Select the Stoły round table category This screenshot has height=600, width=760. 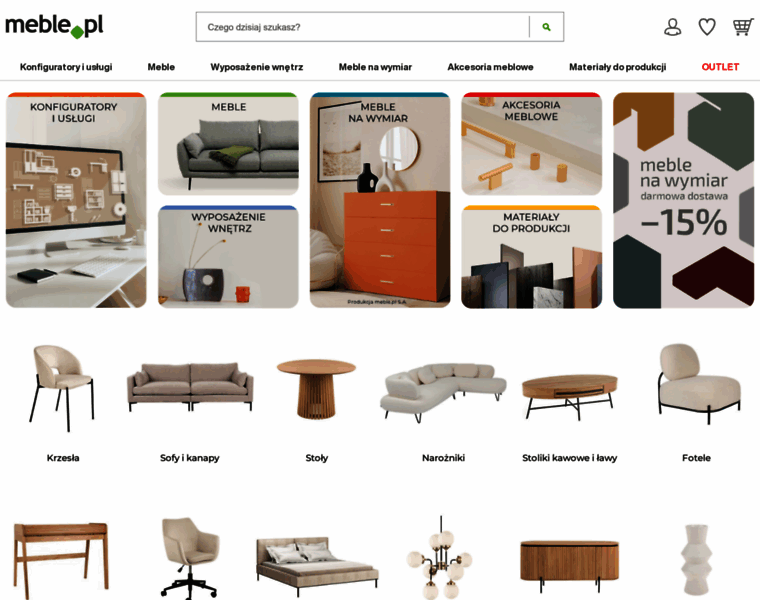tap(317, 389)
